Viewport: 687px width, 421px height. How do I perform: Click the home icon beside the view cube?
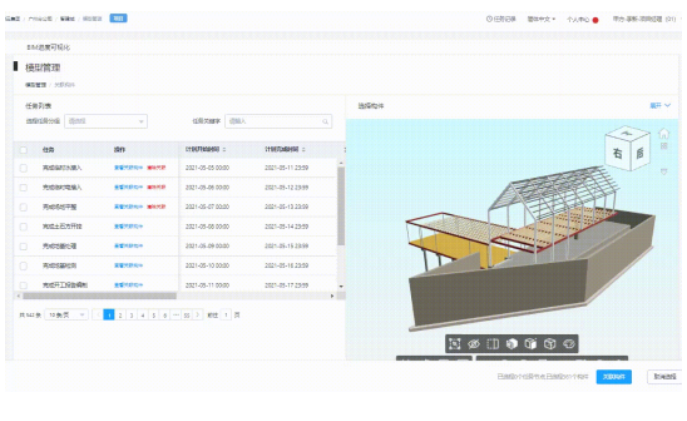click(664, 133)
